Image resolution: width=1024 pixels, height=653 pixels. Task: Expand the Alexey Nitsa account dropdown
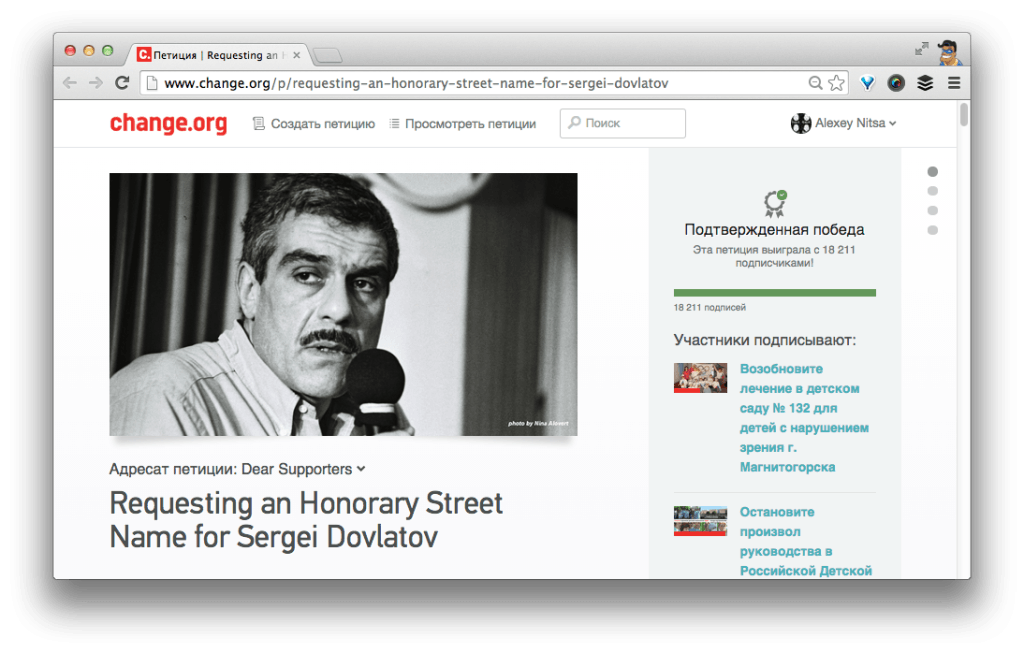click(843, 124)
